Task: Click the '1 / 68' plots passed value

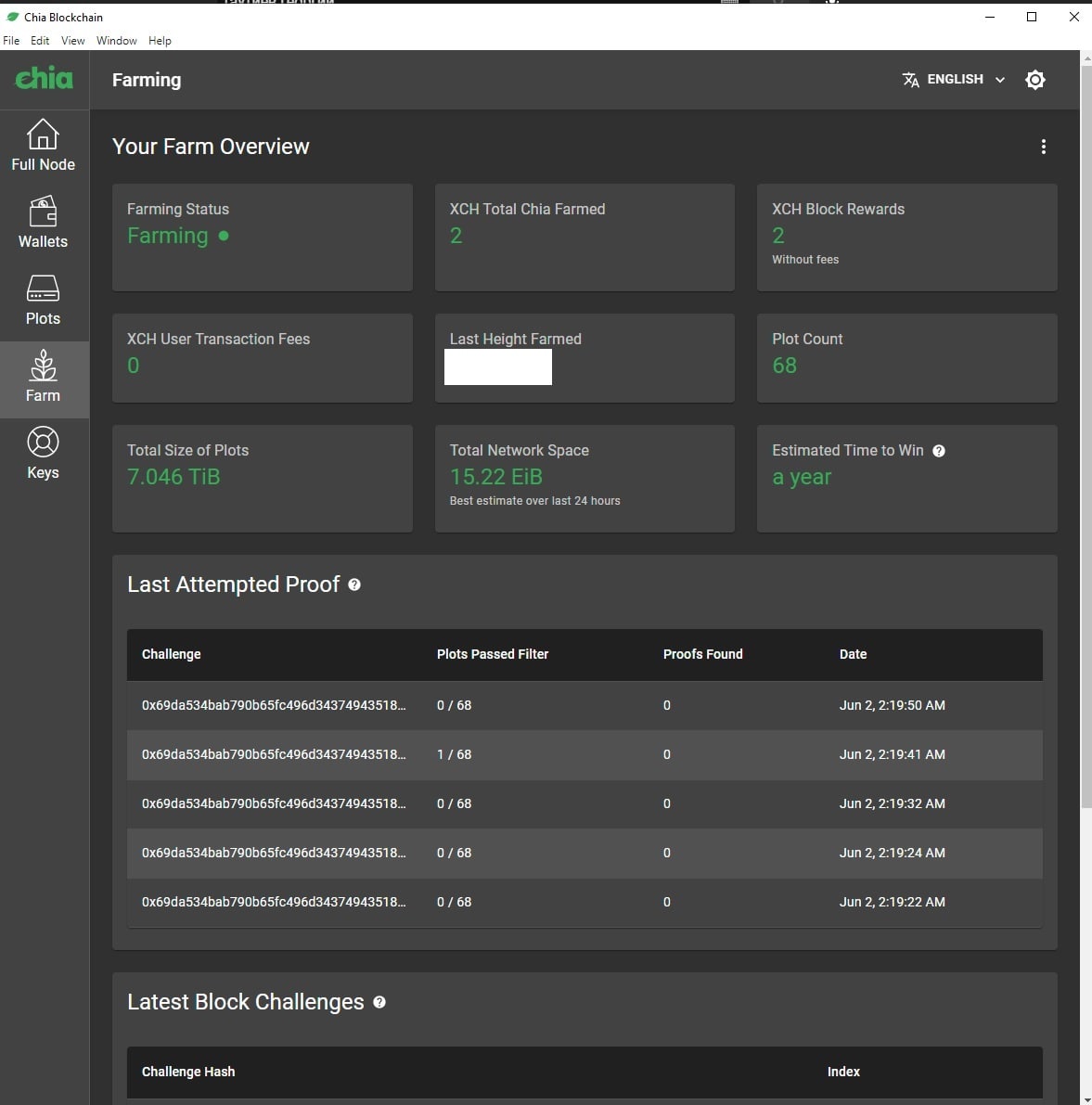Action: [454, 754]
